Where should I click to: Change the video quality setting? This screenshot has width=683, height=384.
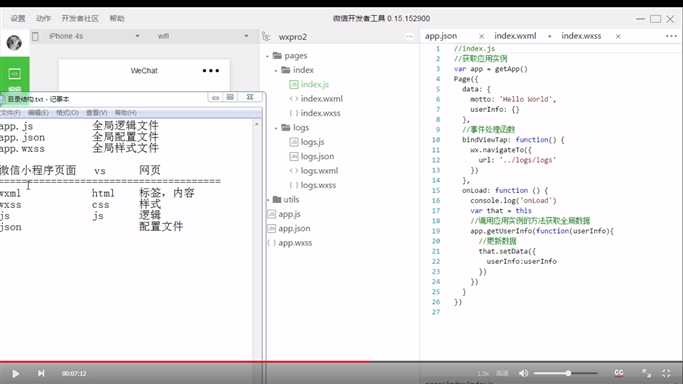tap(502, 374)
